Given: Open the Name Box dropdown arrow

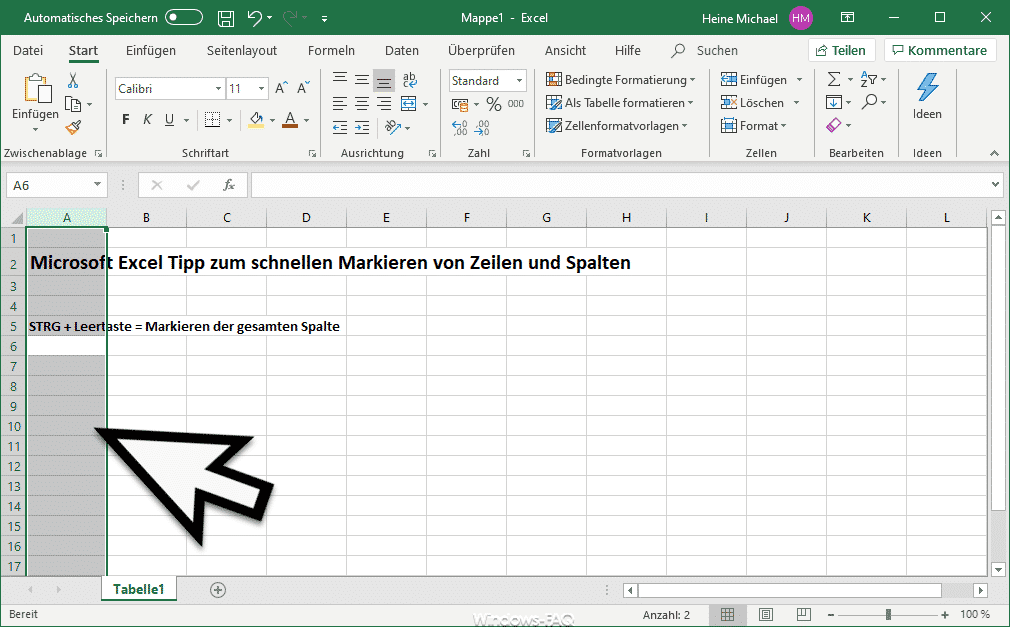Looking at the screenshot, I should click(97, 185).
